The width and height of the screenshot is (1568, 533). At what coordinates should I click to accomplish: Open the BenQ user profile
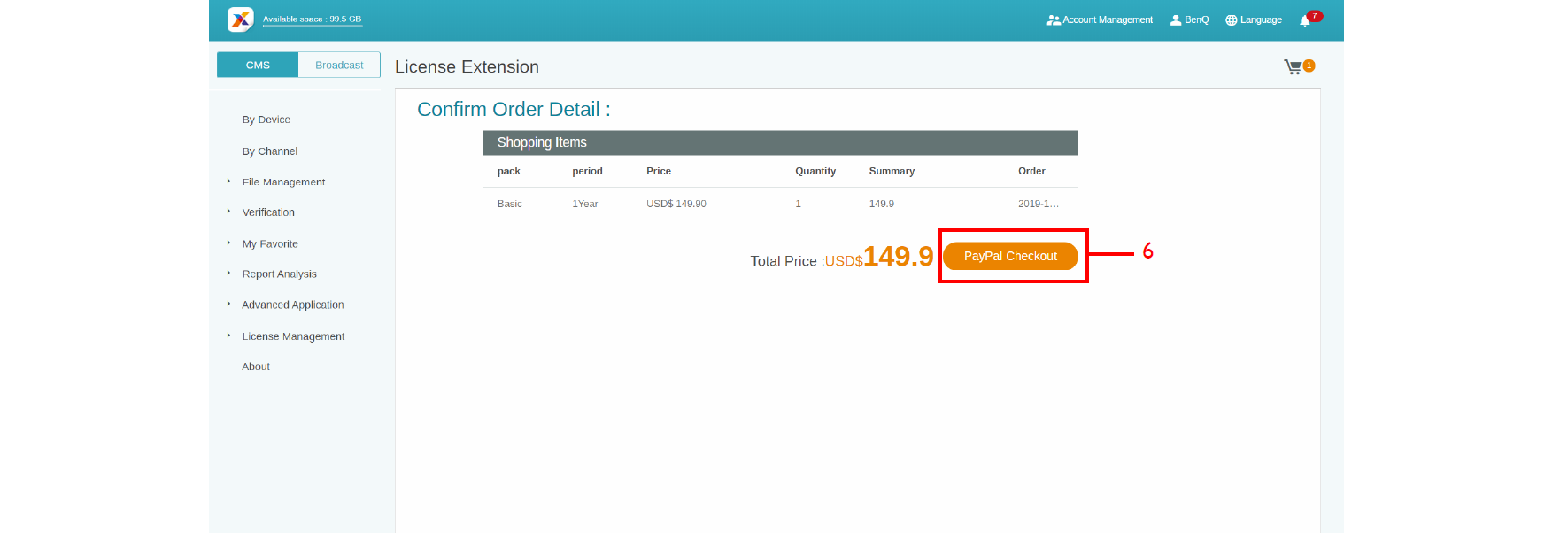pyautogui.click(x=1189, y=19)
